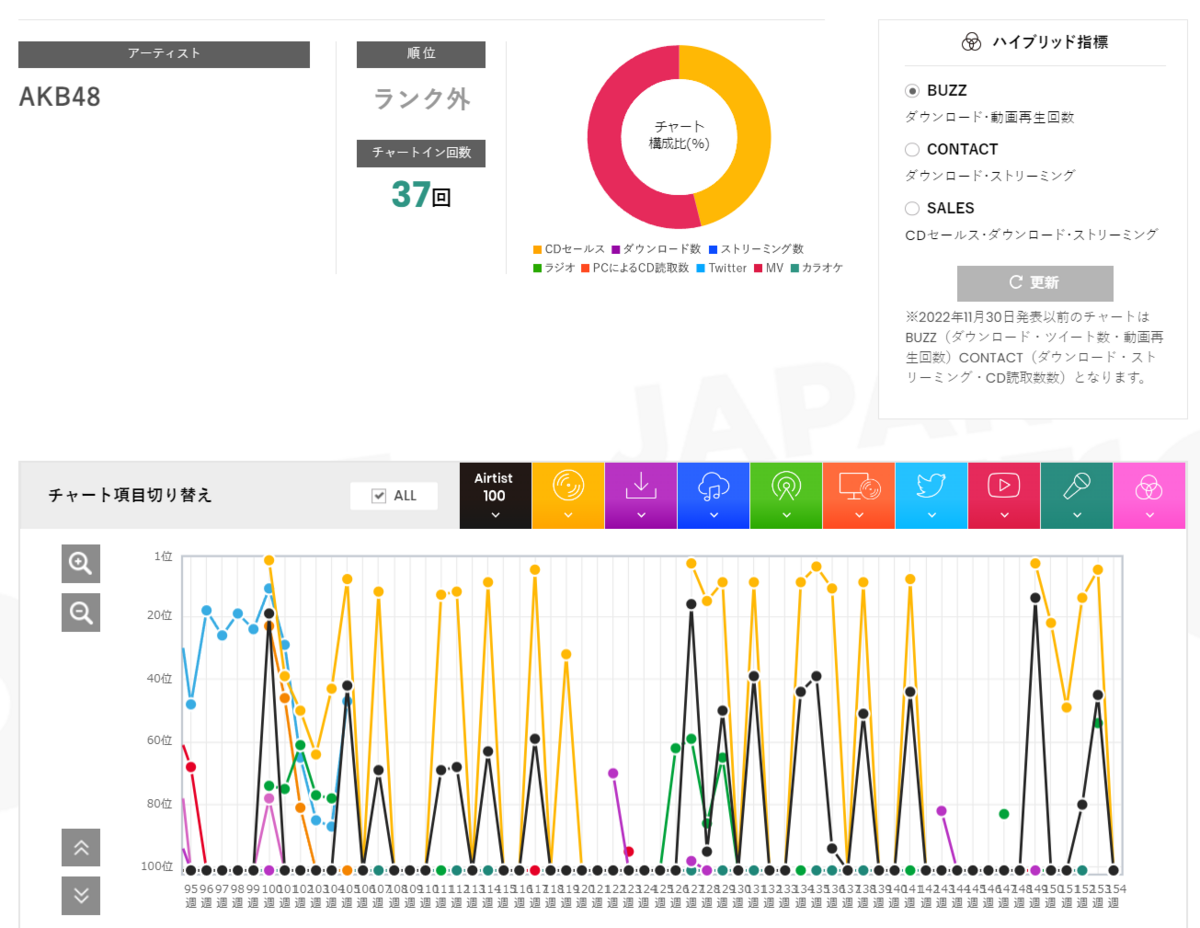The width and height of the screenshot is (1200, 928).
Task: Expand the chevron under the download icon
Action: [x=641, y=516]
